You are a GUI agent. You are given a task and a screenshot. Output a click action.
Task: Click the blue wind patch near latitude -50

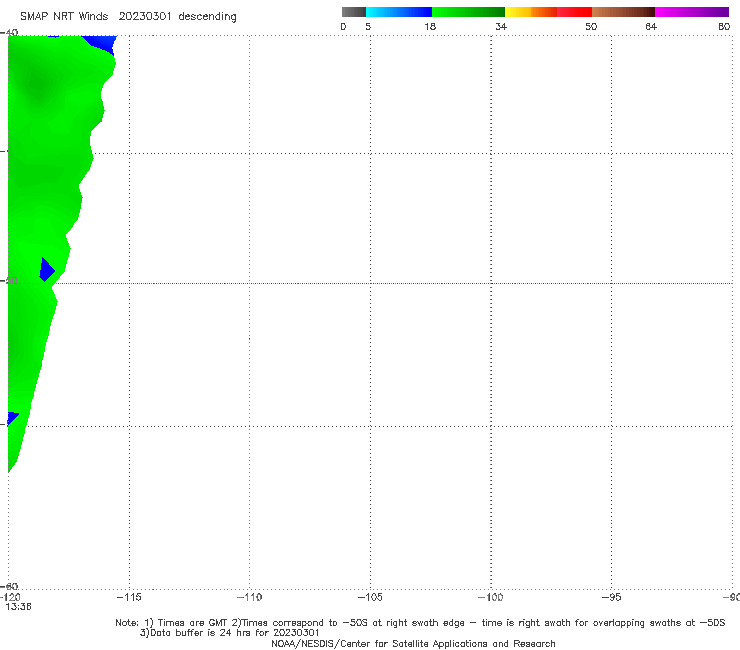point(46,270)
